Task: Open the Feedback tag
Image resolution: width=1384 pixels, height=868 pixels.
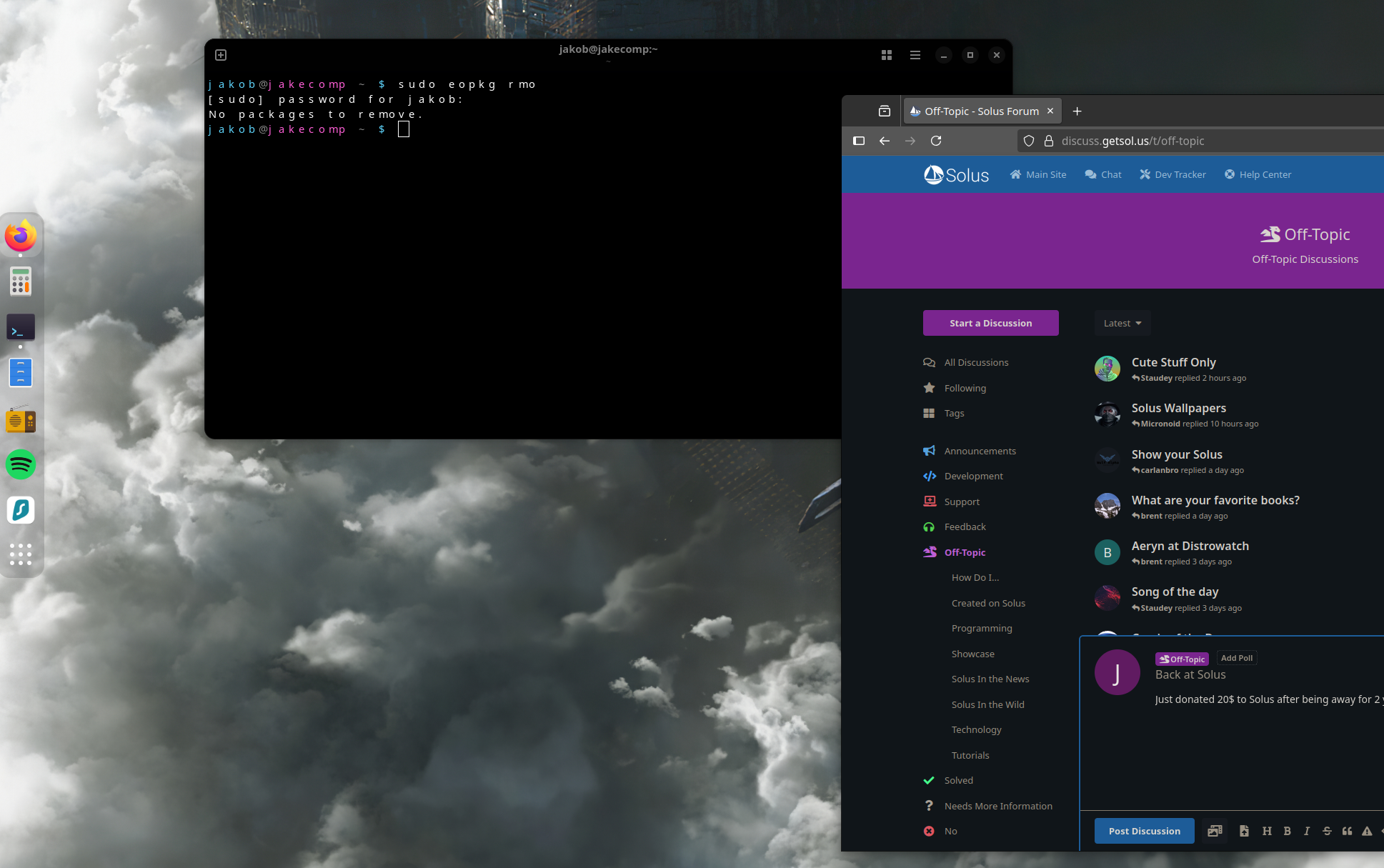Action: pos(954,527)
